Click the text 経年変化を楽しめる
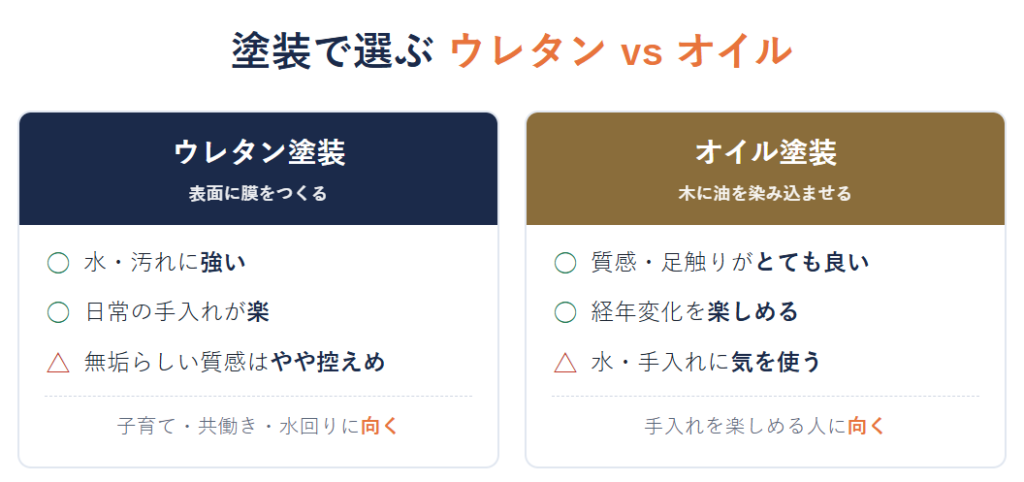The width and height of the screenshot is (1024, 482). click(695, 312)
